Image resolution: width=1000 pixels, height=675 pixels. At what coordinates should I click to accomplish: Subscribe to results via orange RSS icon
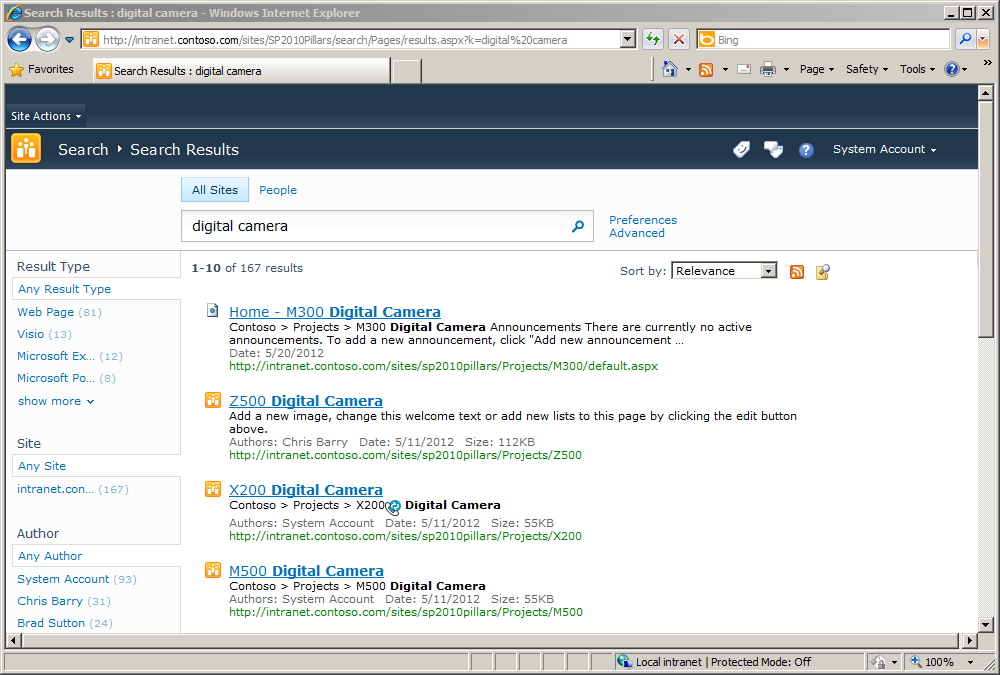tap(797, 272)
